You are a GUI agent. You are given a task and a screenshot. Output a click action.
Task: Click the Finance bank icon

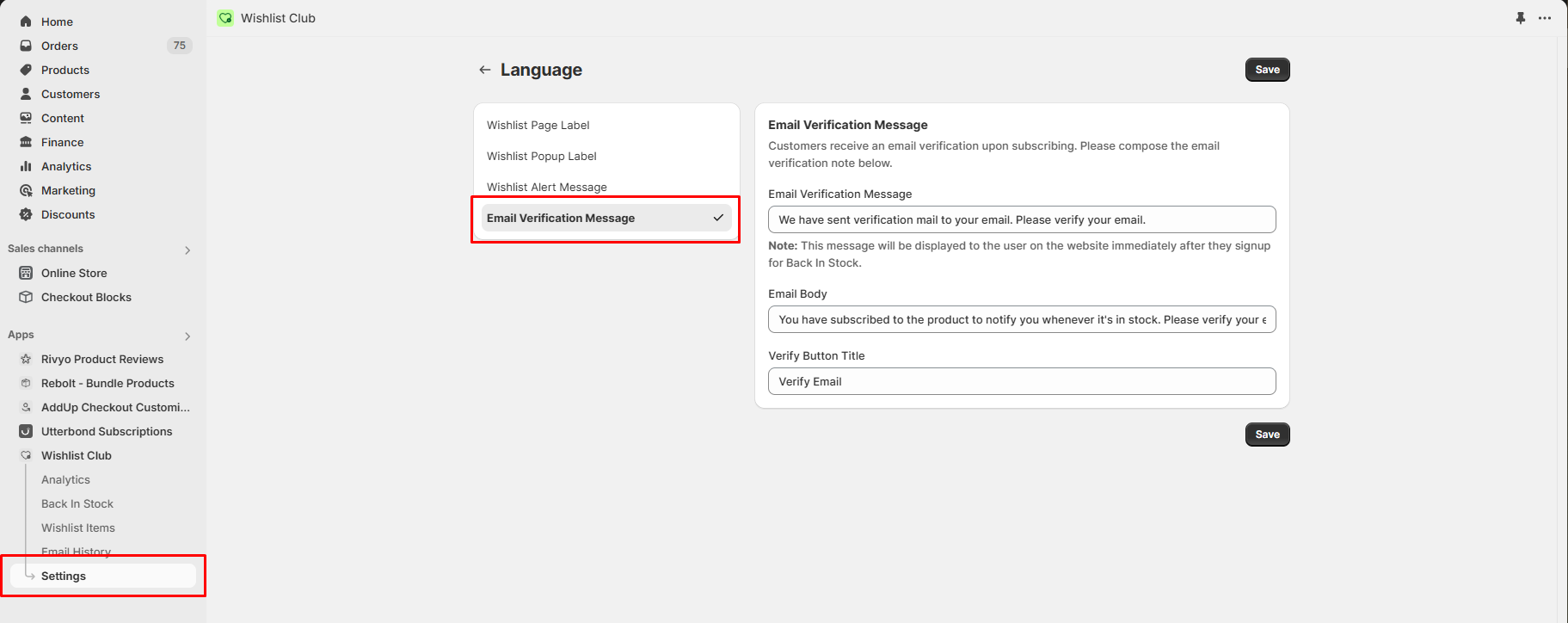click(26, 142)
